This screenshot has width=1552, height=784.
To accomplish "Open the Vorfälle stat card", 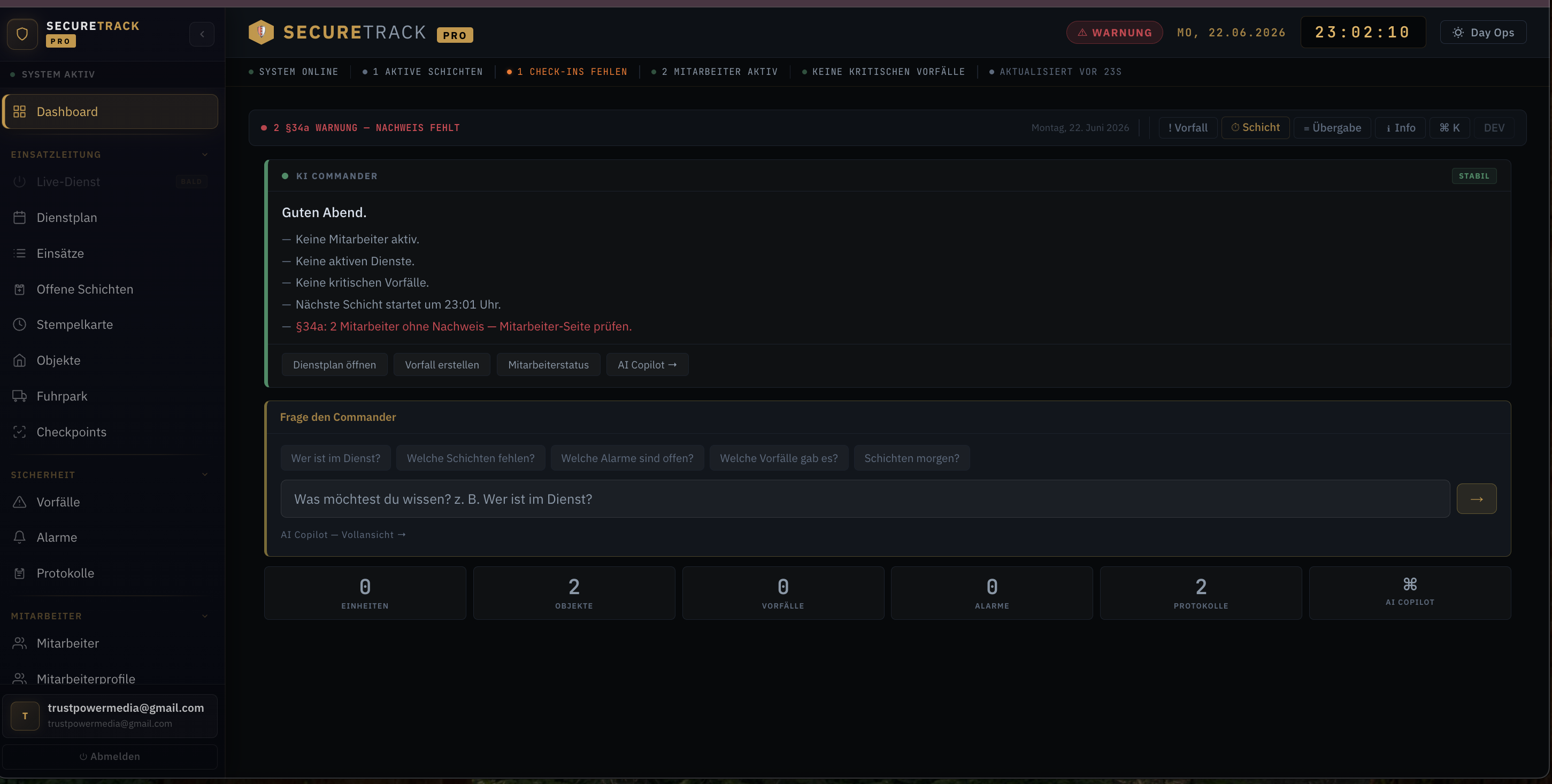I will tap(783, 593).
